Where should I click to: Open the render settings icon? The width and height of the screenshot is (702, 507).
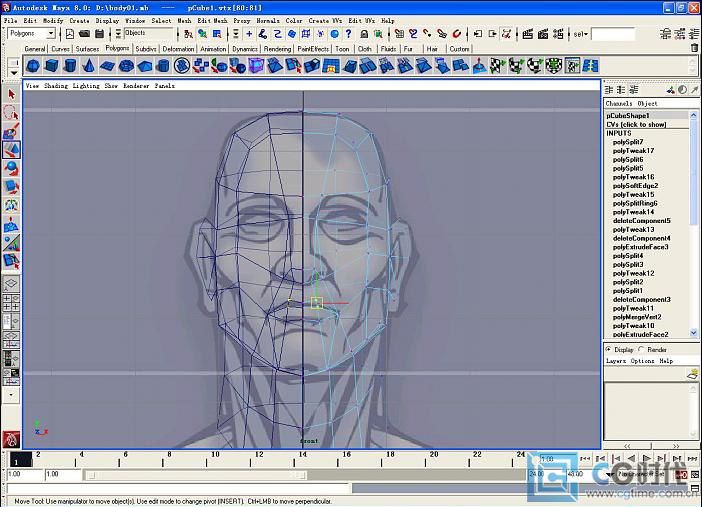558,34
